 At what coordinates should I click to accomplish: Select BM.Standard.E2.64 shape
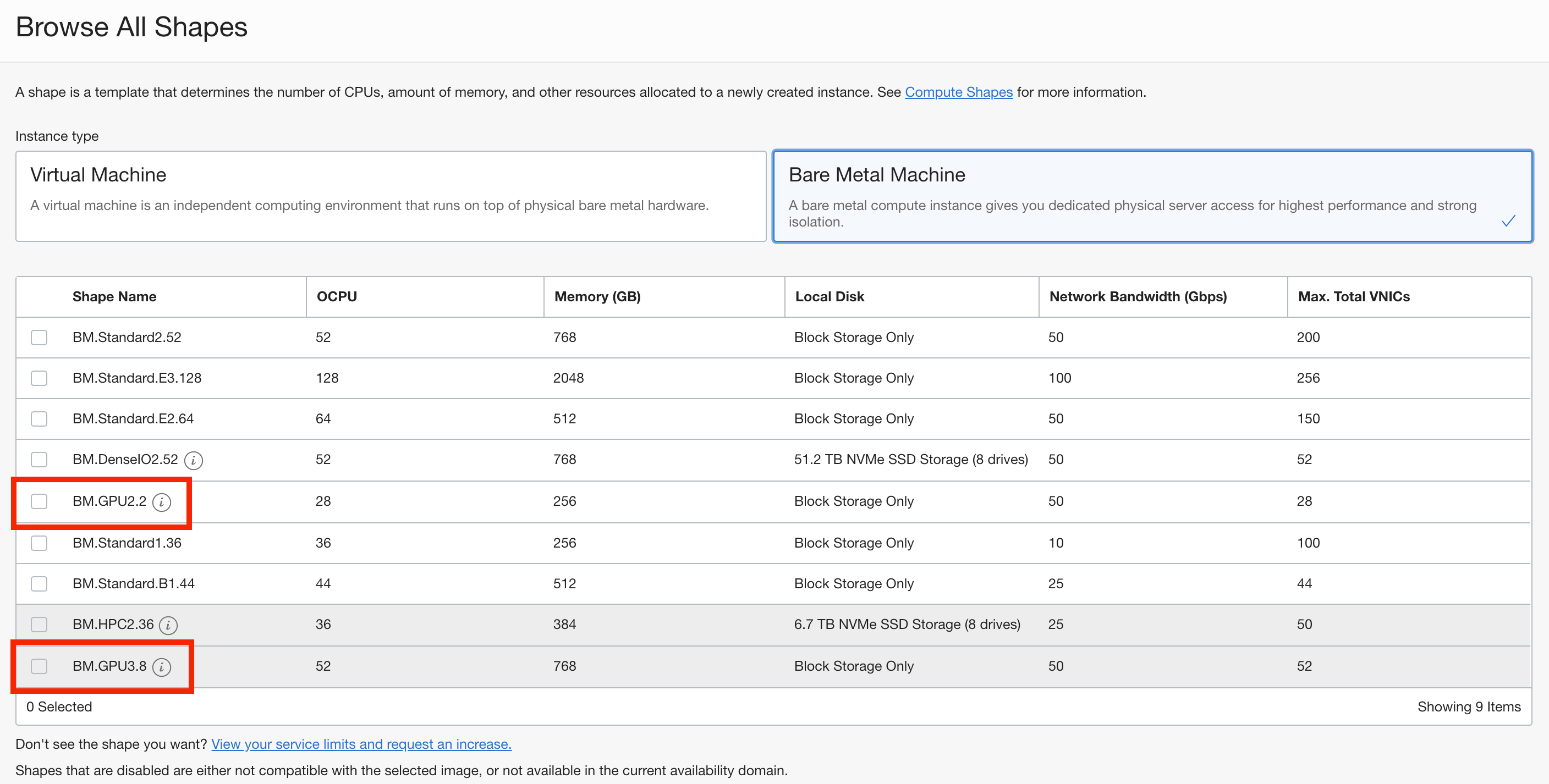coord(39,418)
